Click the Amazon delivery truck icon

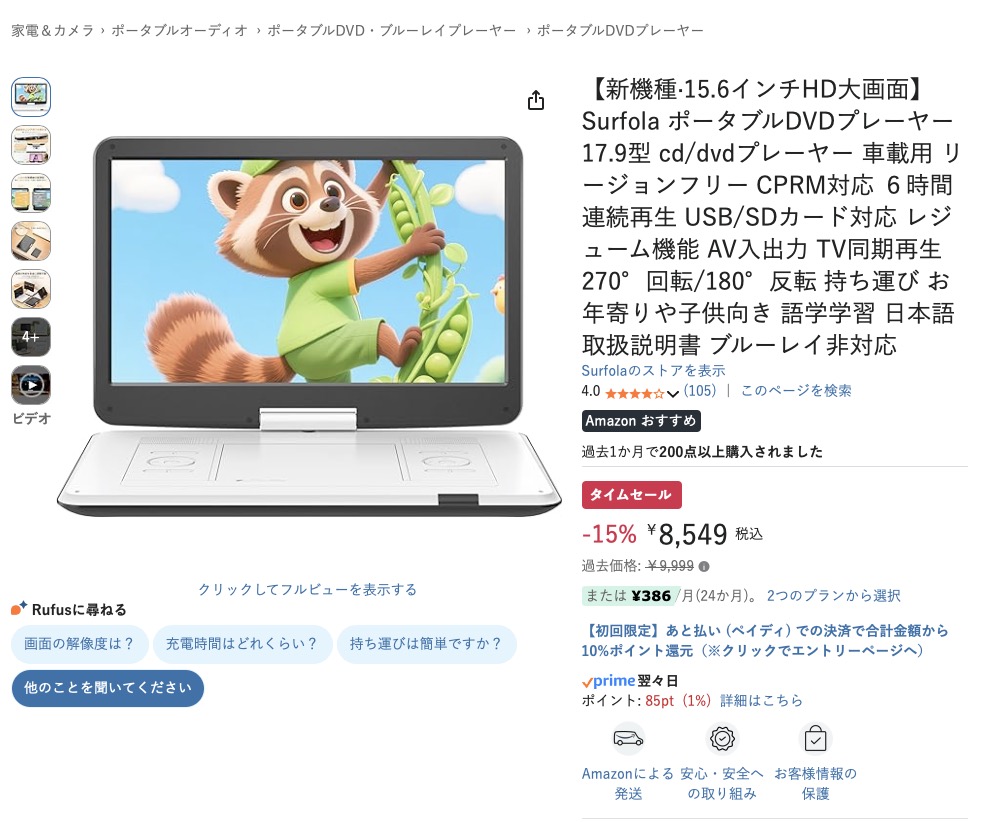click(x=628, y=739)
